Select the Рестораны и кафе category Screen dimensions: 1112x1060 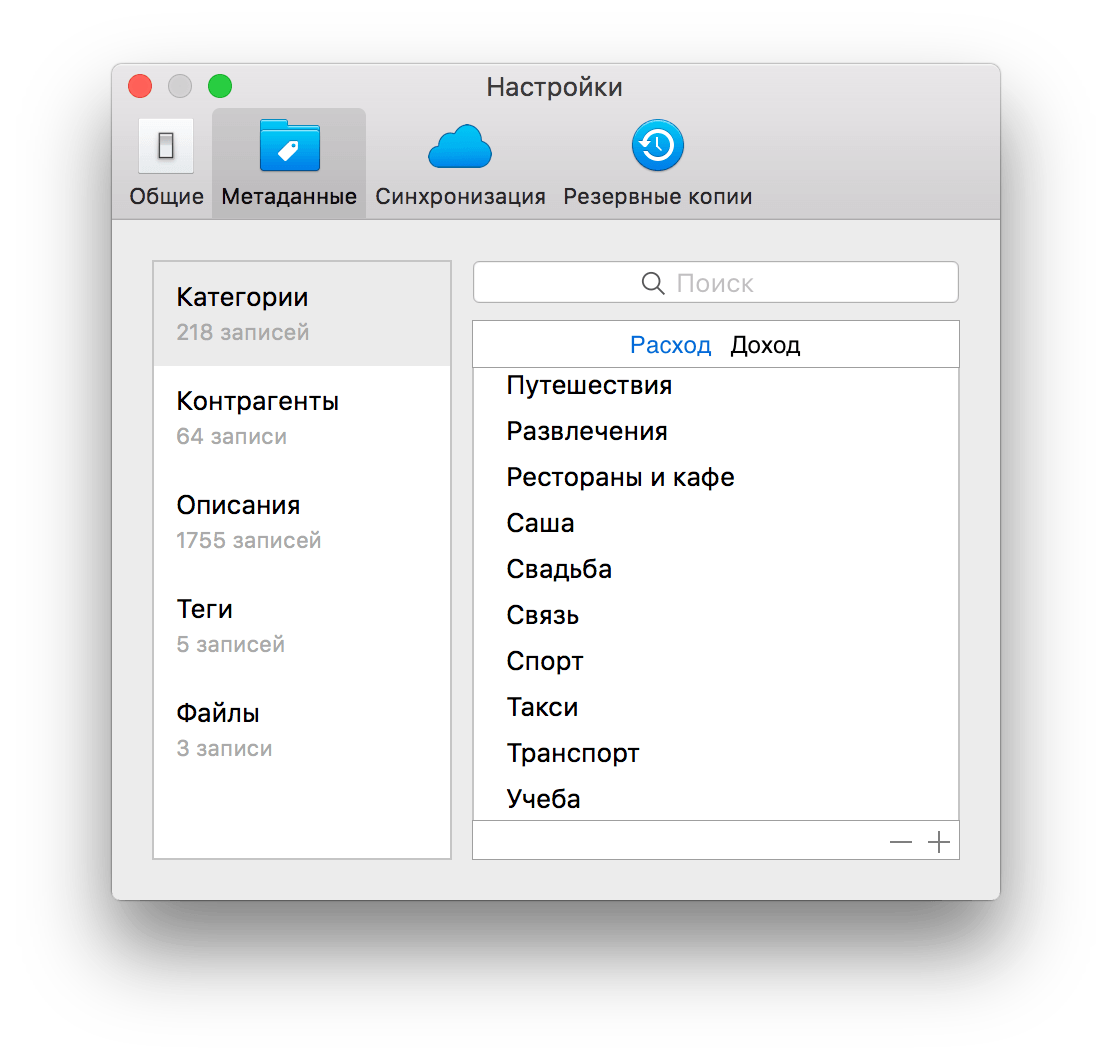click(x=716, y=477)
